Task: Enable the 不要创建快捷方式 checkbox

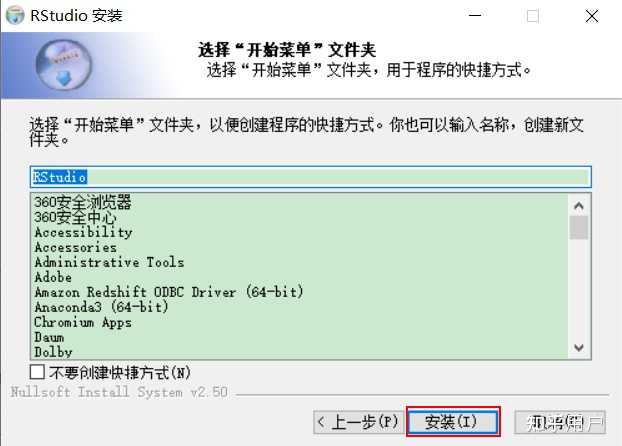Action: 37,372
